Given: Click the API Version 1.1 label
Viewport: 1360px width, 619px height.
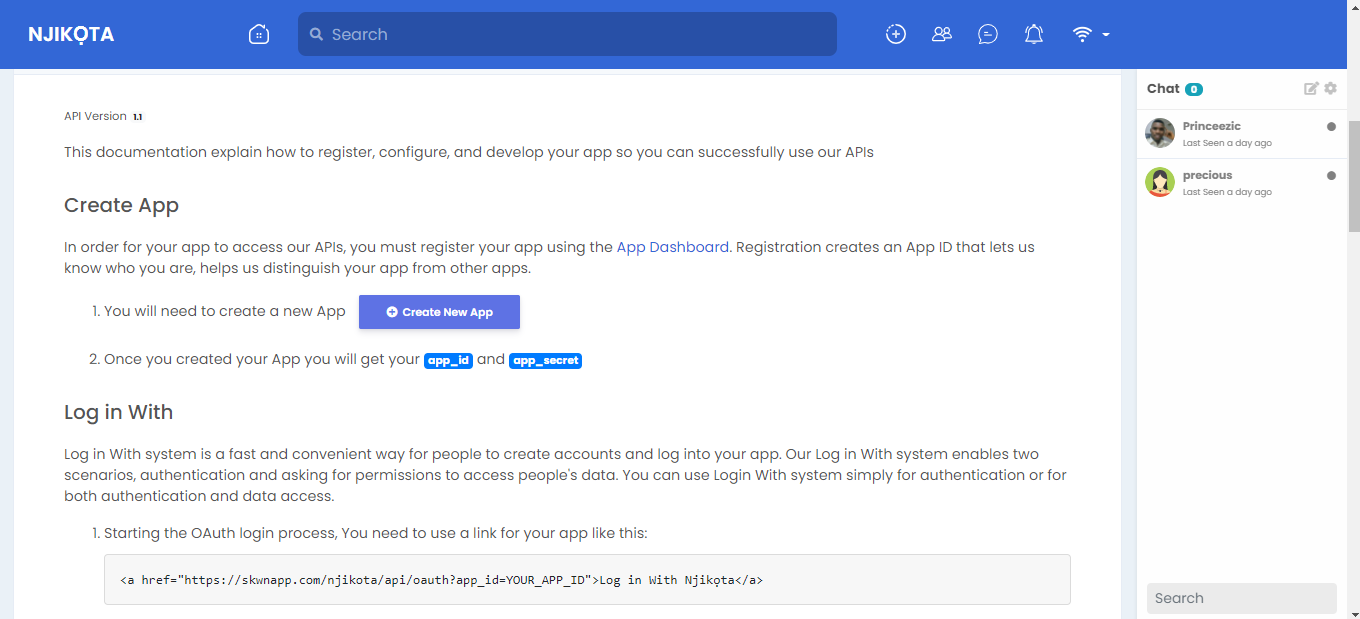Looking at the screenshot, I should (x=103, y=116).
